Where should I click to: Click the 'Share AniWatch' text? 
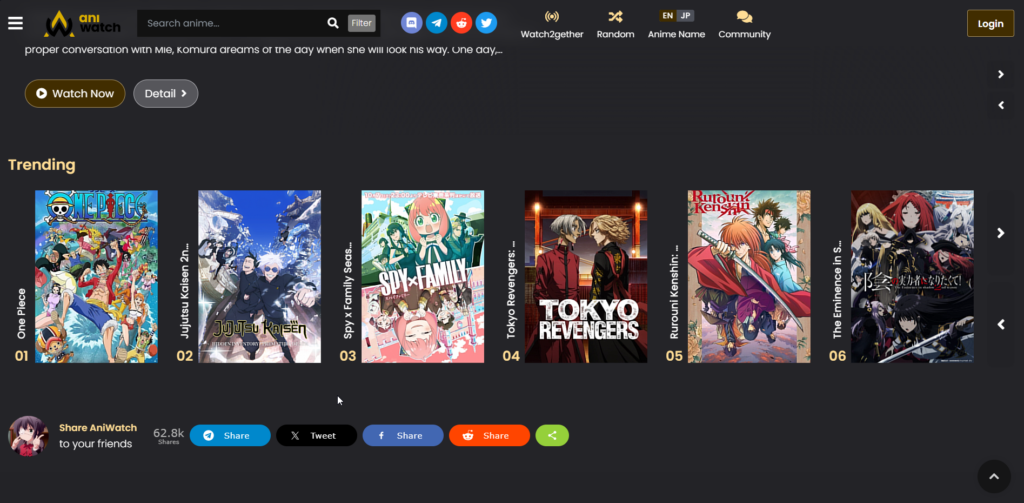click(98, 428)
